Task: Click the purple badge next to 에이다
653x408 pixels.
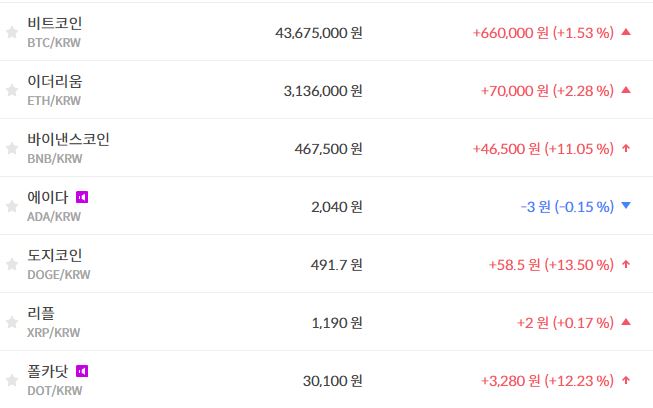Action: pos(82,197)
